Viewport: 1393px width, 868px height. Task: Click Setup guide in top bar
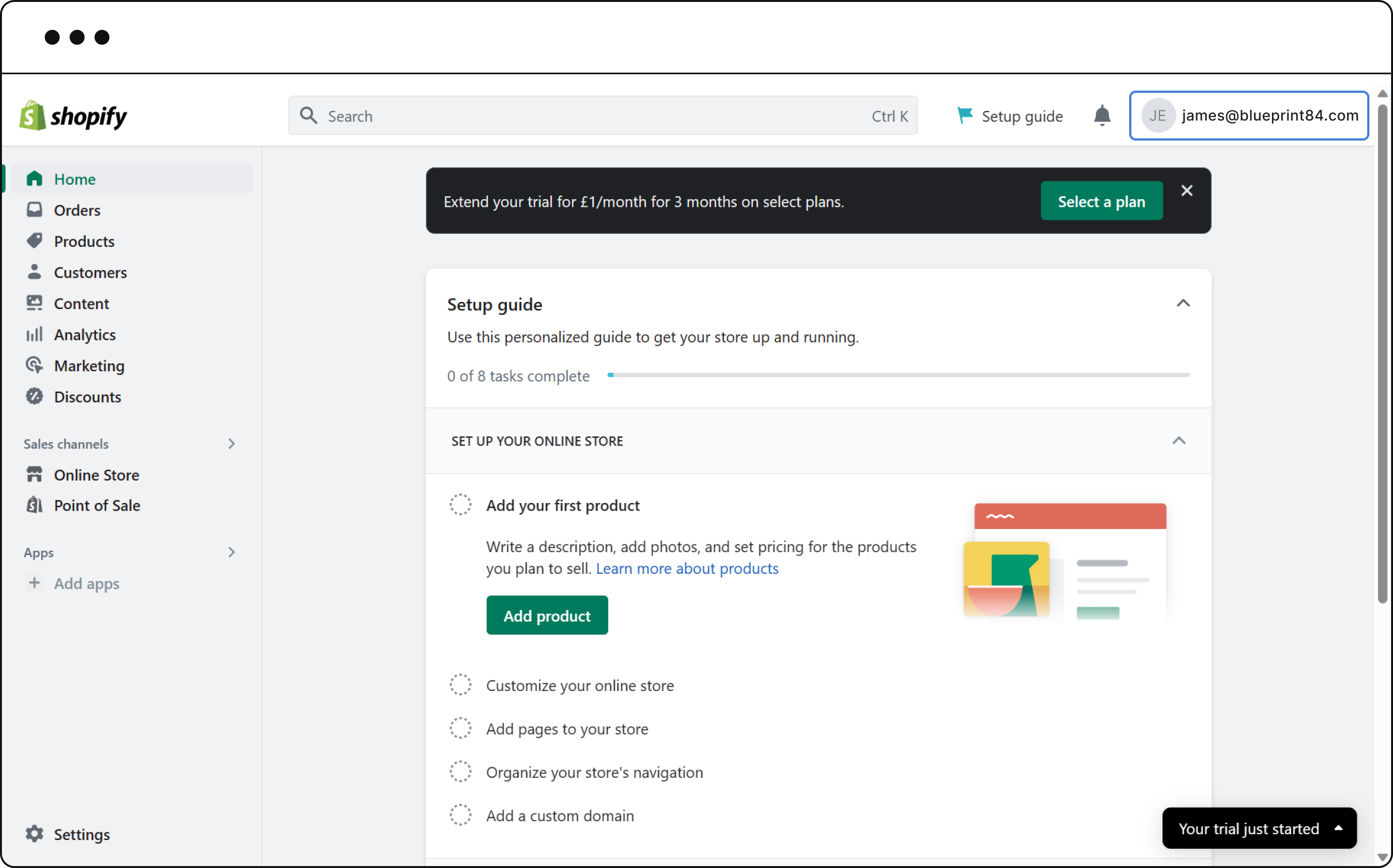(1010, 115)
